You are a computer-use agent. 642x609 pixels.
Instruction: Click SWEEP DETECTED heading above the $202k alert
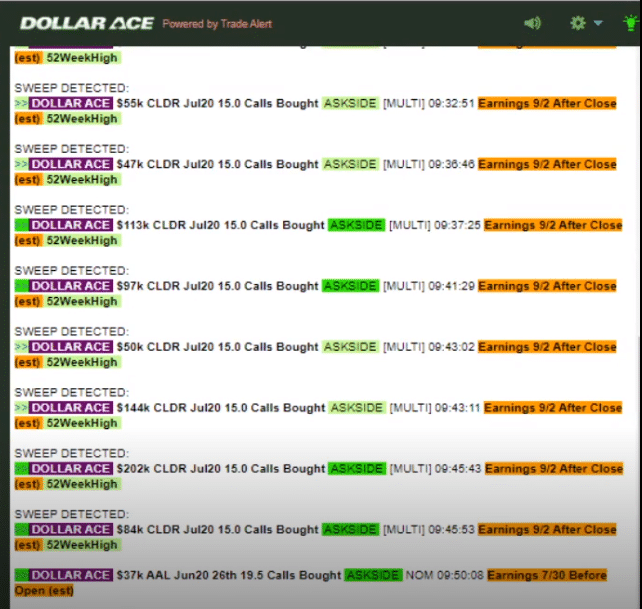click(x=72, y=453)
